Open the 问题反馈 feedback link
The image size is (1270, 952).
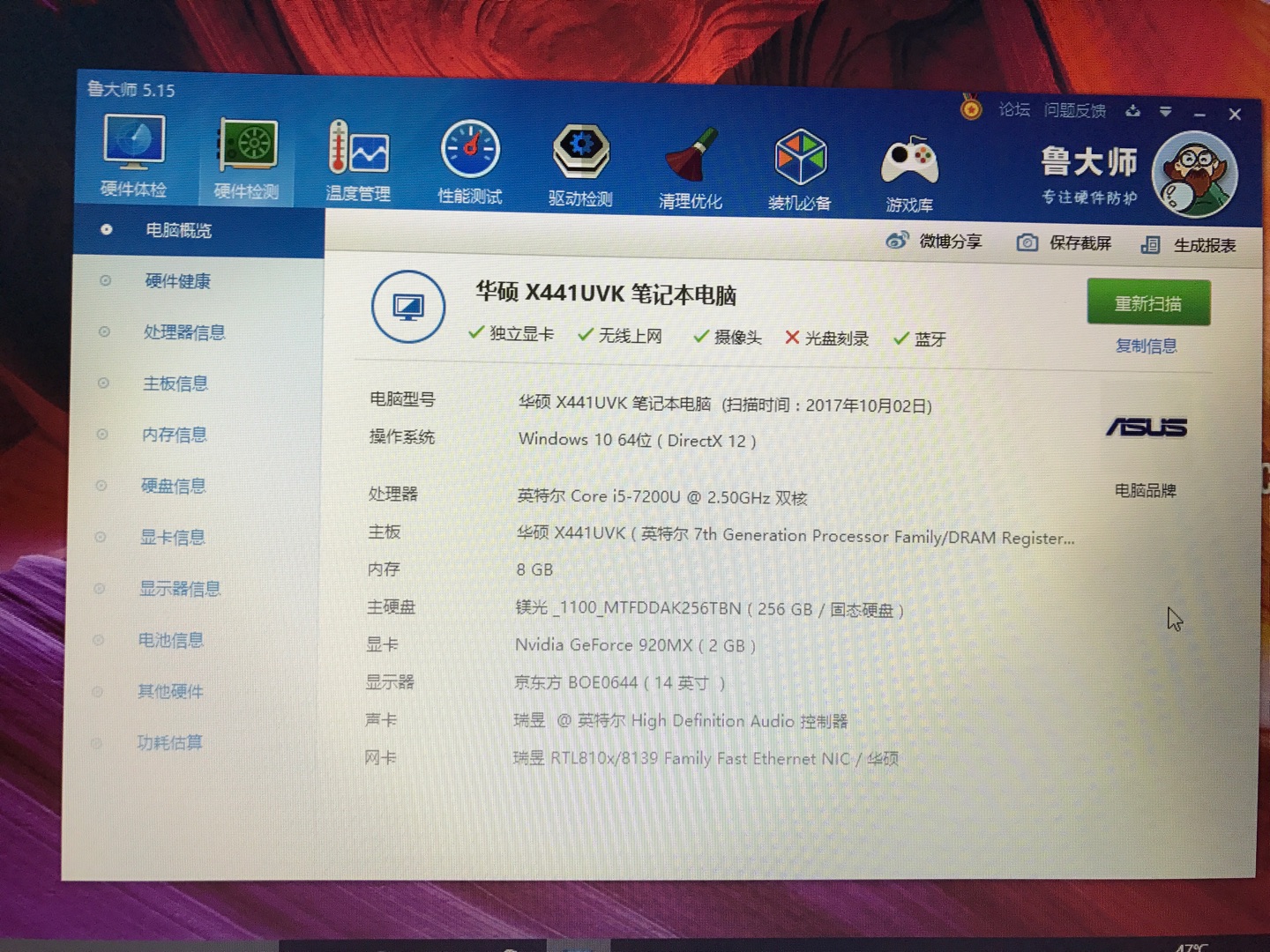[1075, 110]
